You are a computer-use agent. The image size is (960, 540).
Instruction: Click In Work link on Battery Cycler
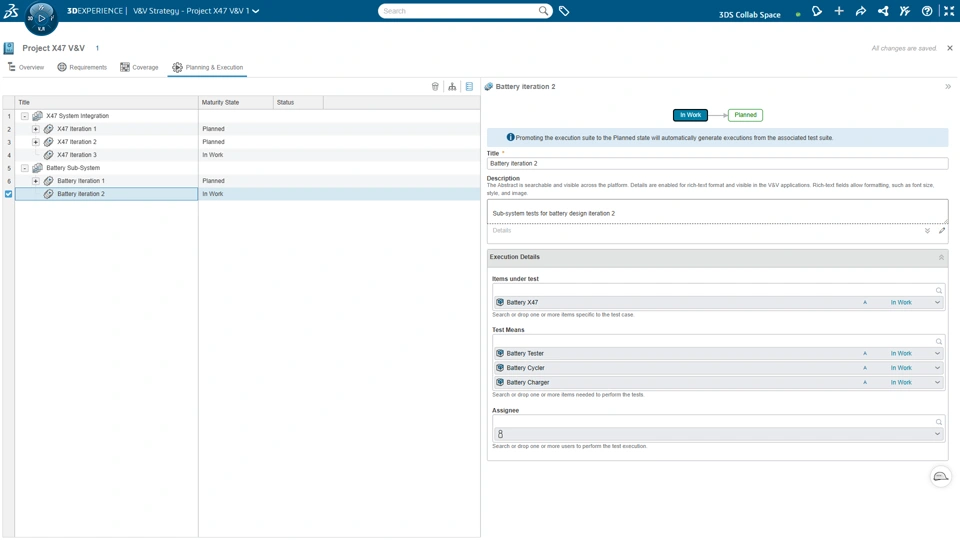coord(901,368)
